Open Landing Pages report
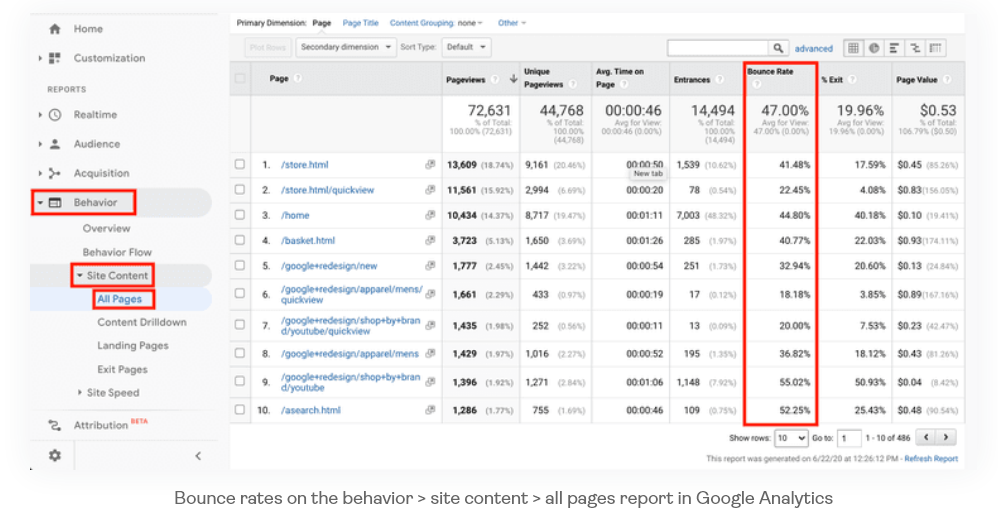The image size is (998, 521). [x=133, y=345]
